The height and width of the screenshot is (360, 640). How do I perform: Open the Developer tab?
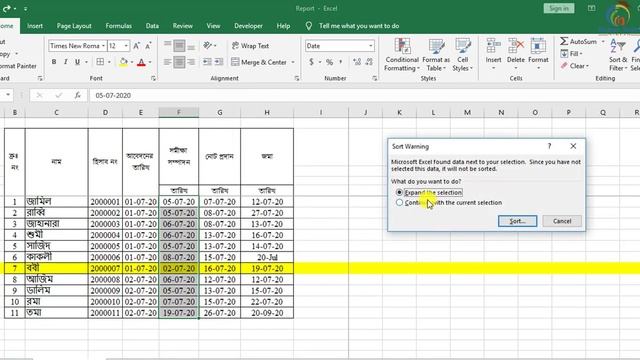248,26
